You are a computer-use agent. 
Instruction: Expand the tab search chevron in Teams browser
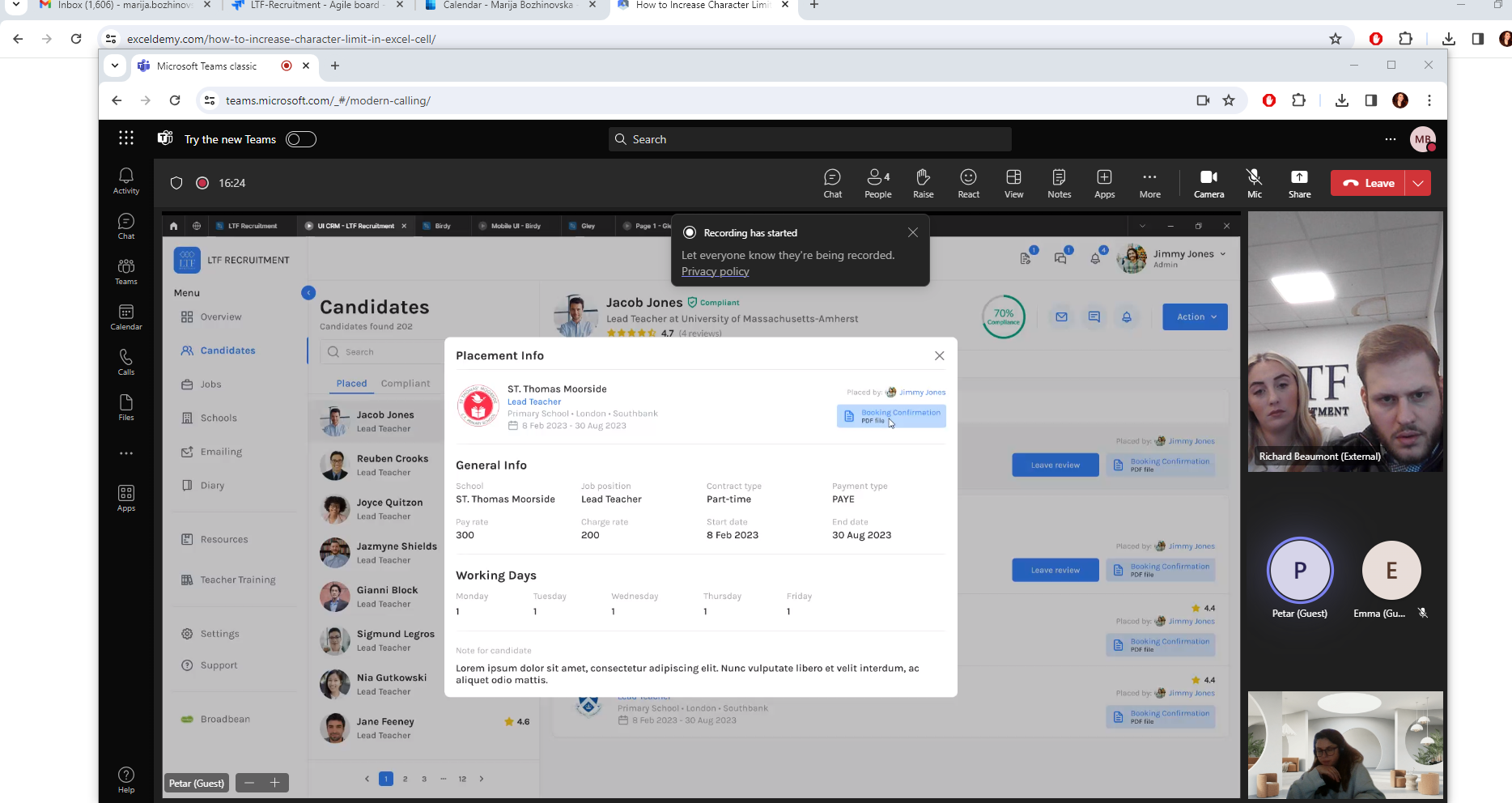tap(115, 66)
